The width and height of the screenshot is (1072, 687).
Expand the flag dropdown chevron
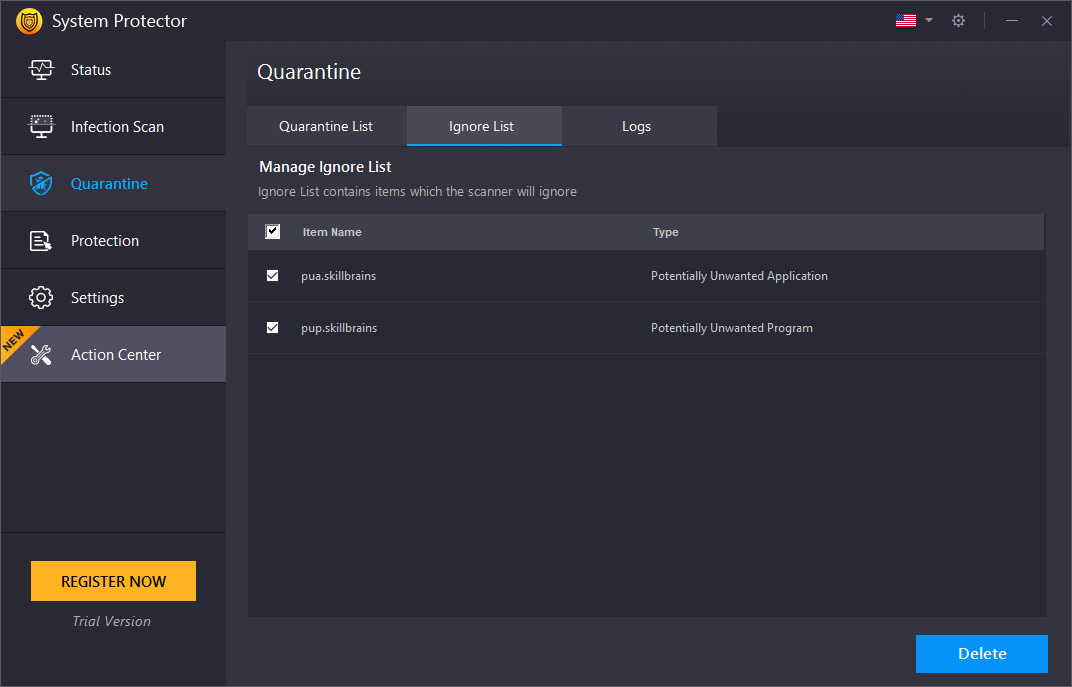[928, 19]
